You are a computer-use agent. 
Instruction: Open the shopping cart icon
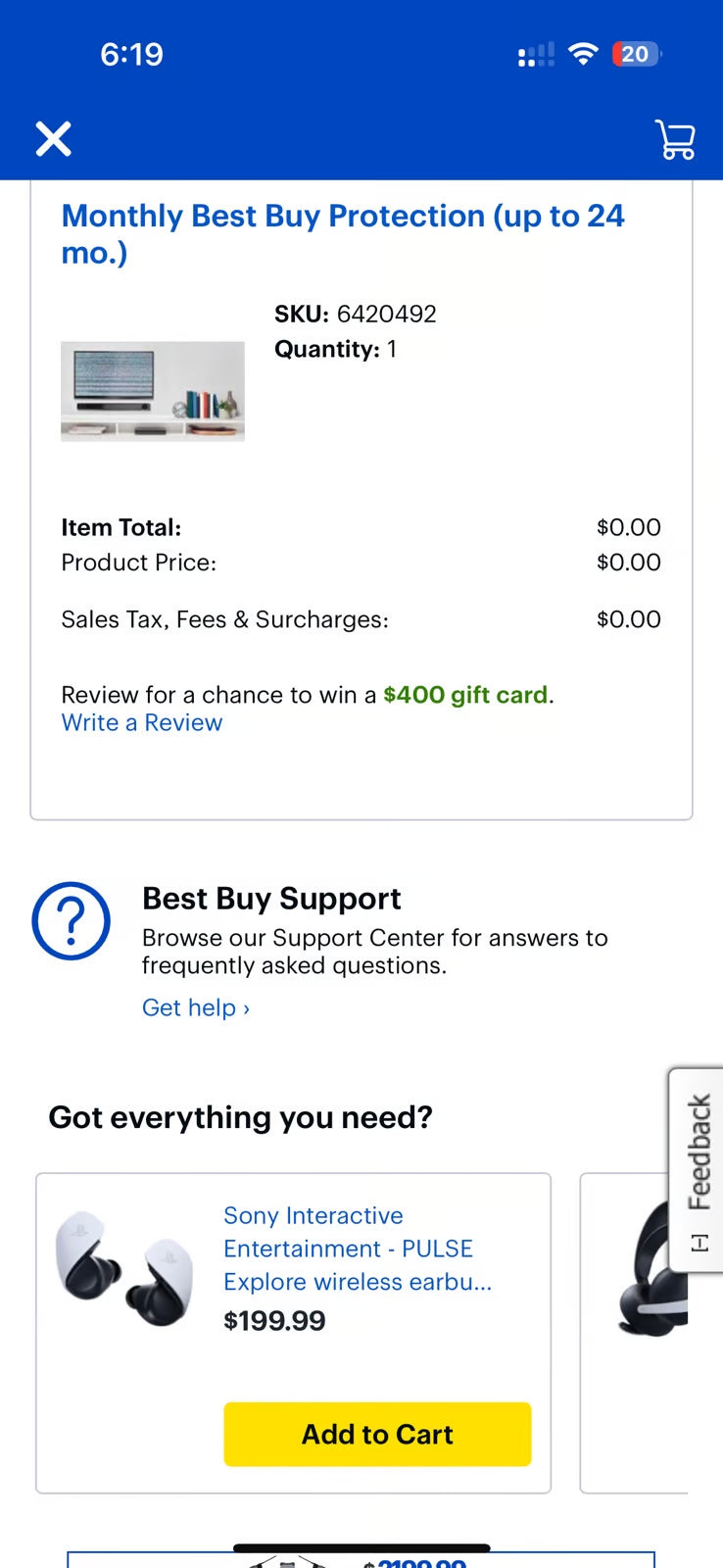(x=675, y=139)
